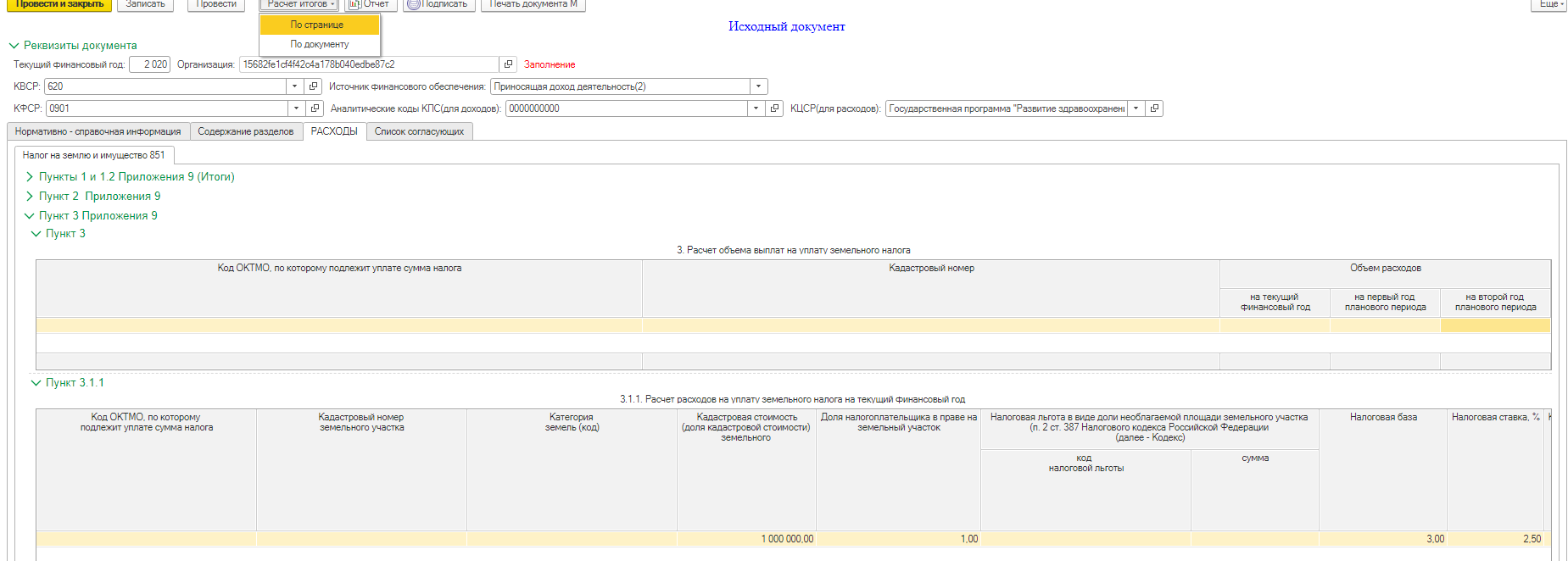Click the open-form icon next to КВСР
This screenshot has width=1568, height=561.
pos(314,86)
